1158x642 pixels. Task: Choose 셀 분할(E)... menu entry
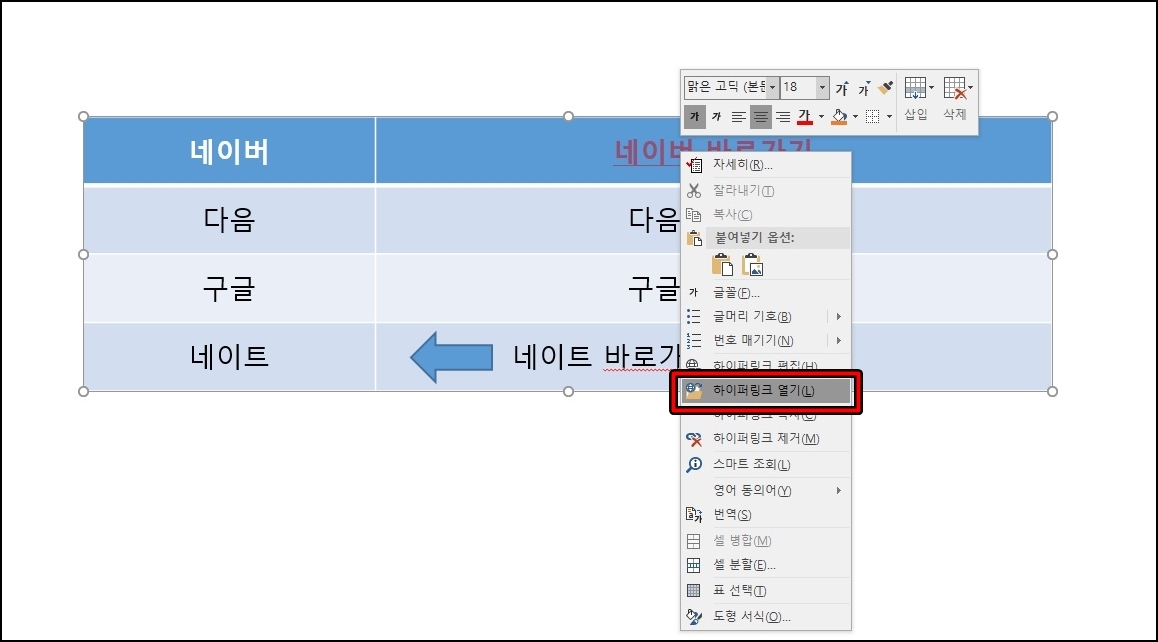click(765, 565)
